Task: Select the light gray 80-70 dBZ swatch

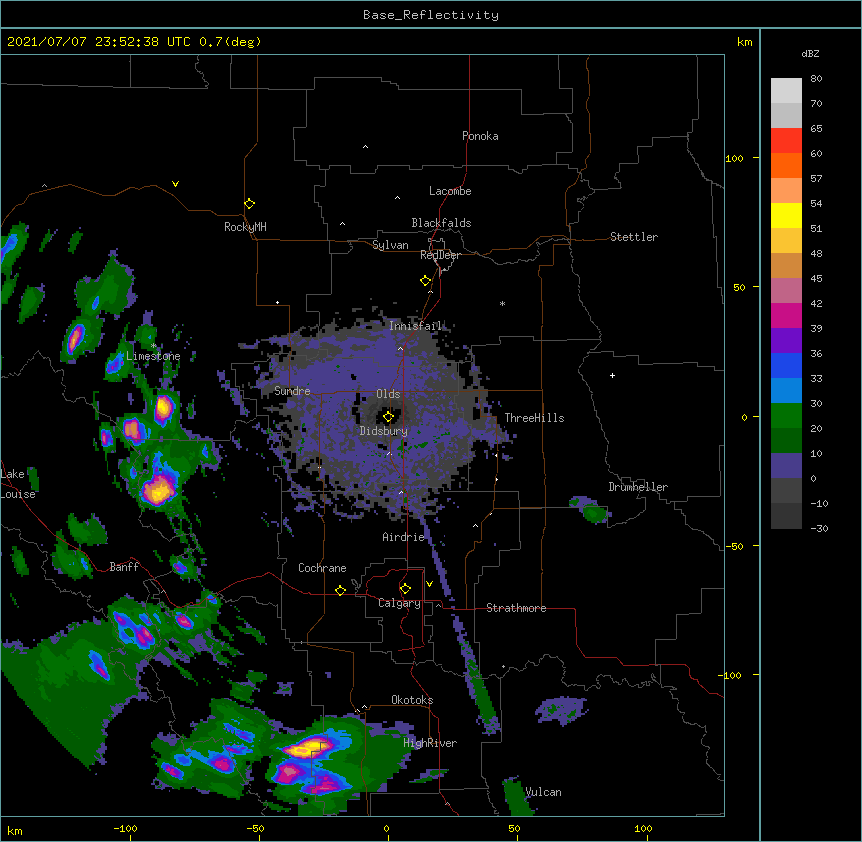Action: click(786, 91)
